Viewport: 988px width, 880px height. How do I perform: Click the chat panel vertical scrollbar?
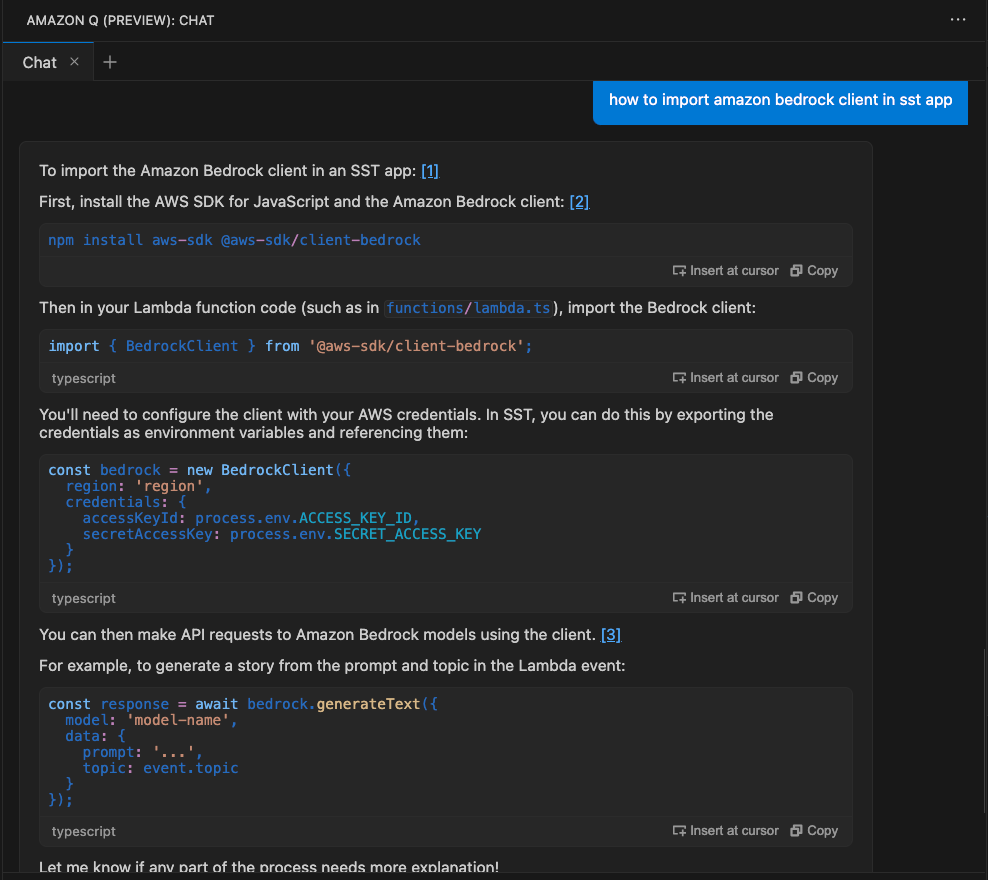click(x=984, y=731)
